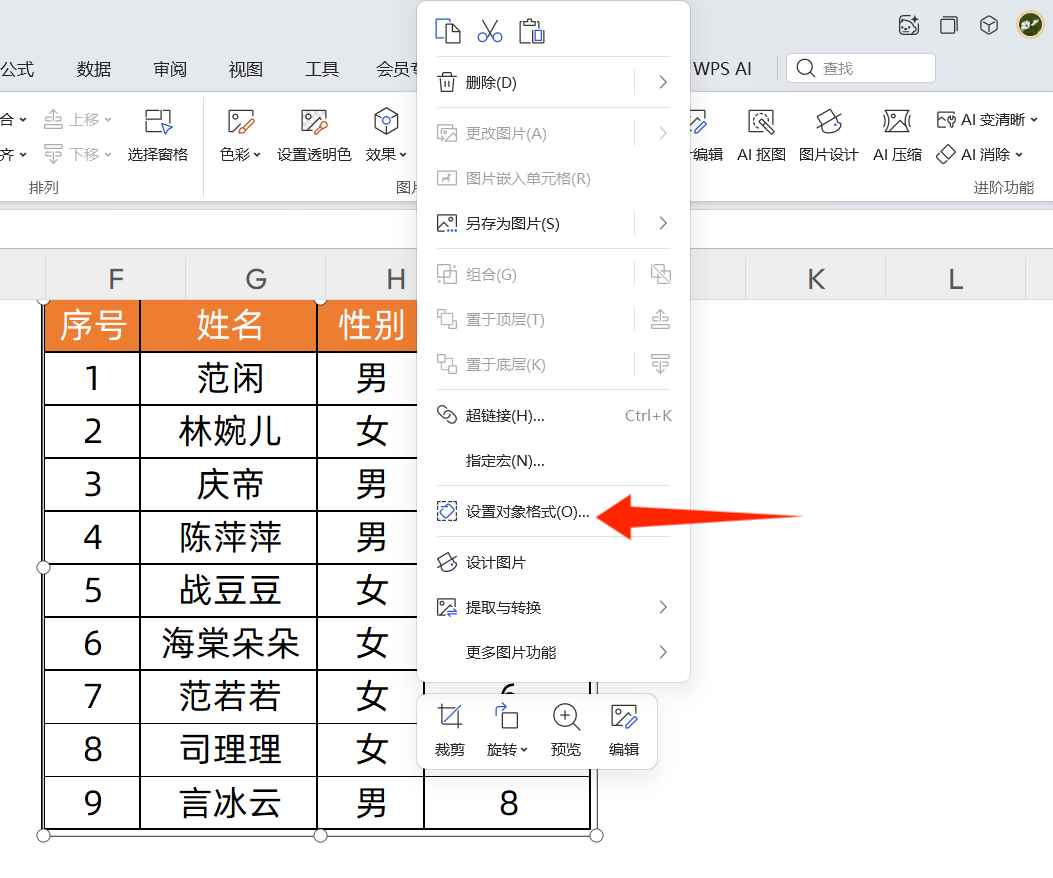Viewport: 1053px width, 878px height.
Task: Open the AI 消除 dropdown
Action: pyautogui.click(x=980, y=155)
